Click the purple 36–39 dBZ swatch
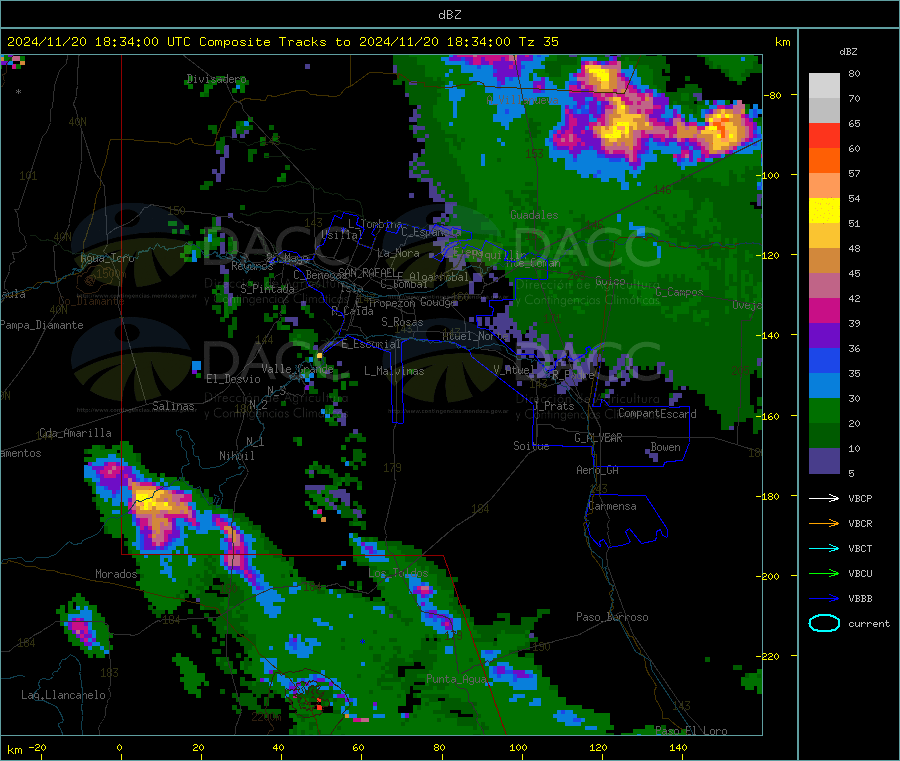The height and width of the screenshot is (761, 900). 824,336
